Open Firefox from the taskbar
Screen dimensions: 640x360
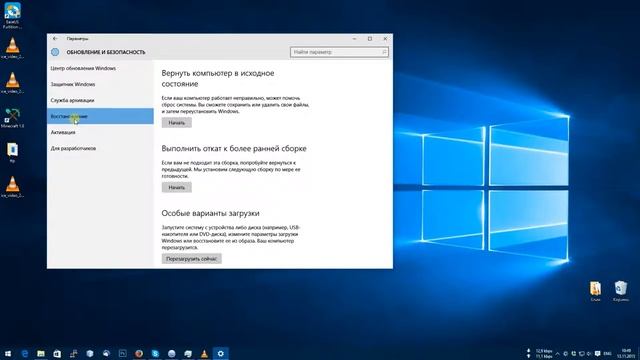pos(139,353)
